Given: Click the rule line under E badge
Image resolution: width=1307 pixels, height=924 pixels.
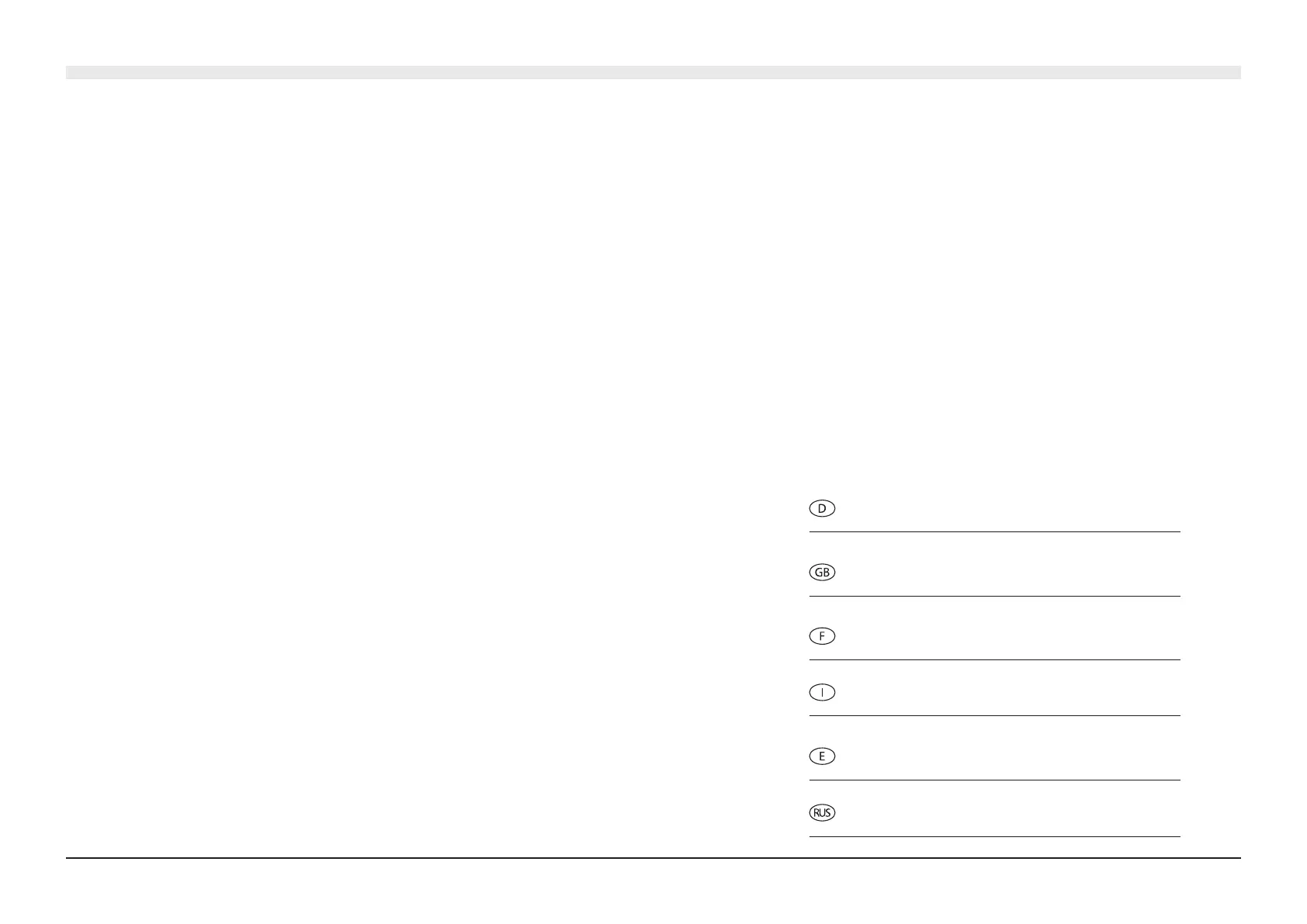Looking at the screenshot, I should click(x=994, y=780).
